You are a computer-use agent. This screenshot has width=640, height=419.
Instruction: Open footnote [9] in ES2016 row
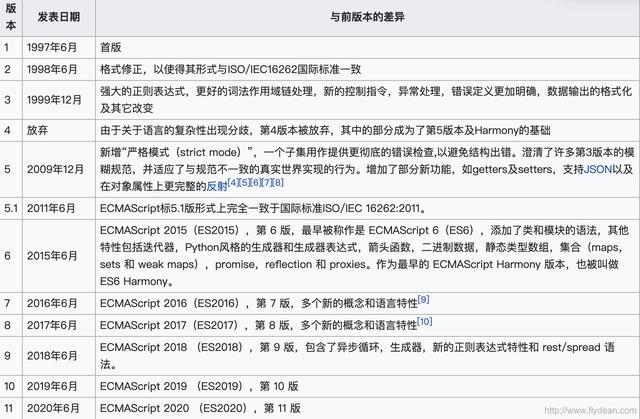pos(423,299)
